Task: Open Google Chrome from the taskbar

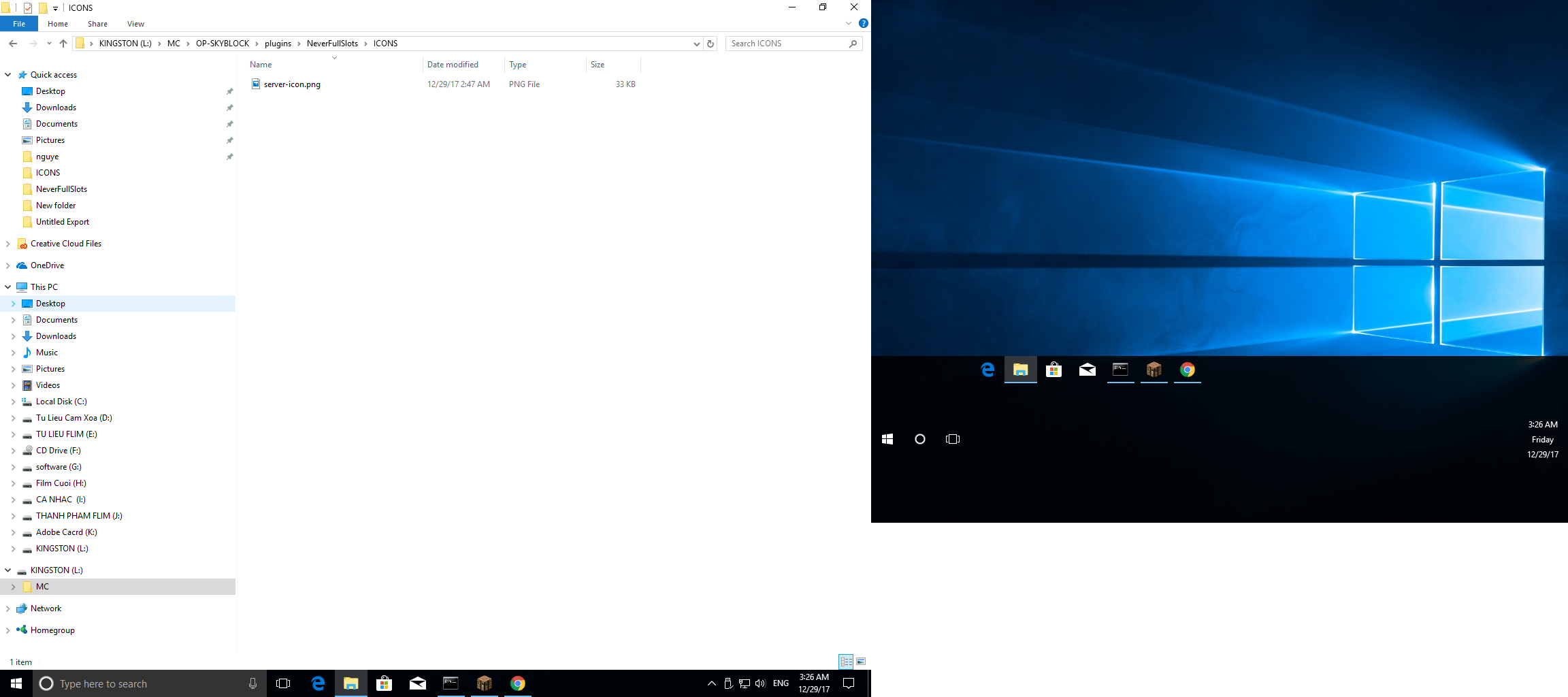Action: (518, 683)
